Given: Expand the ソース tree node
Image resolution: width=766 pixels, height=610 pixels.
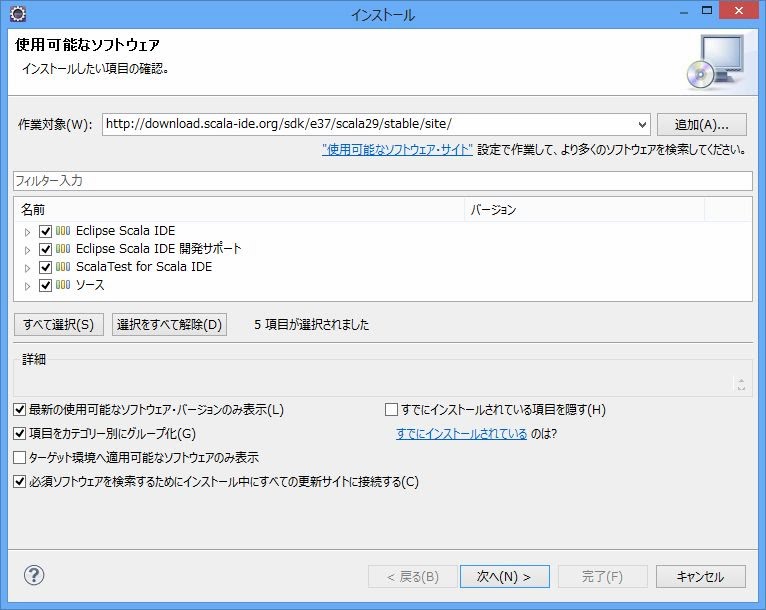Looking at the screenshot, I should (x=28, y=286).
